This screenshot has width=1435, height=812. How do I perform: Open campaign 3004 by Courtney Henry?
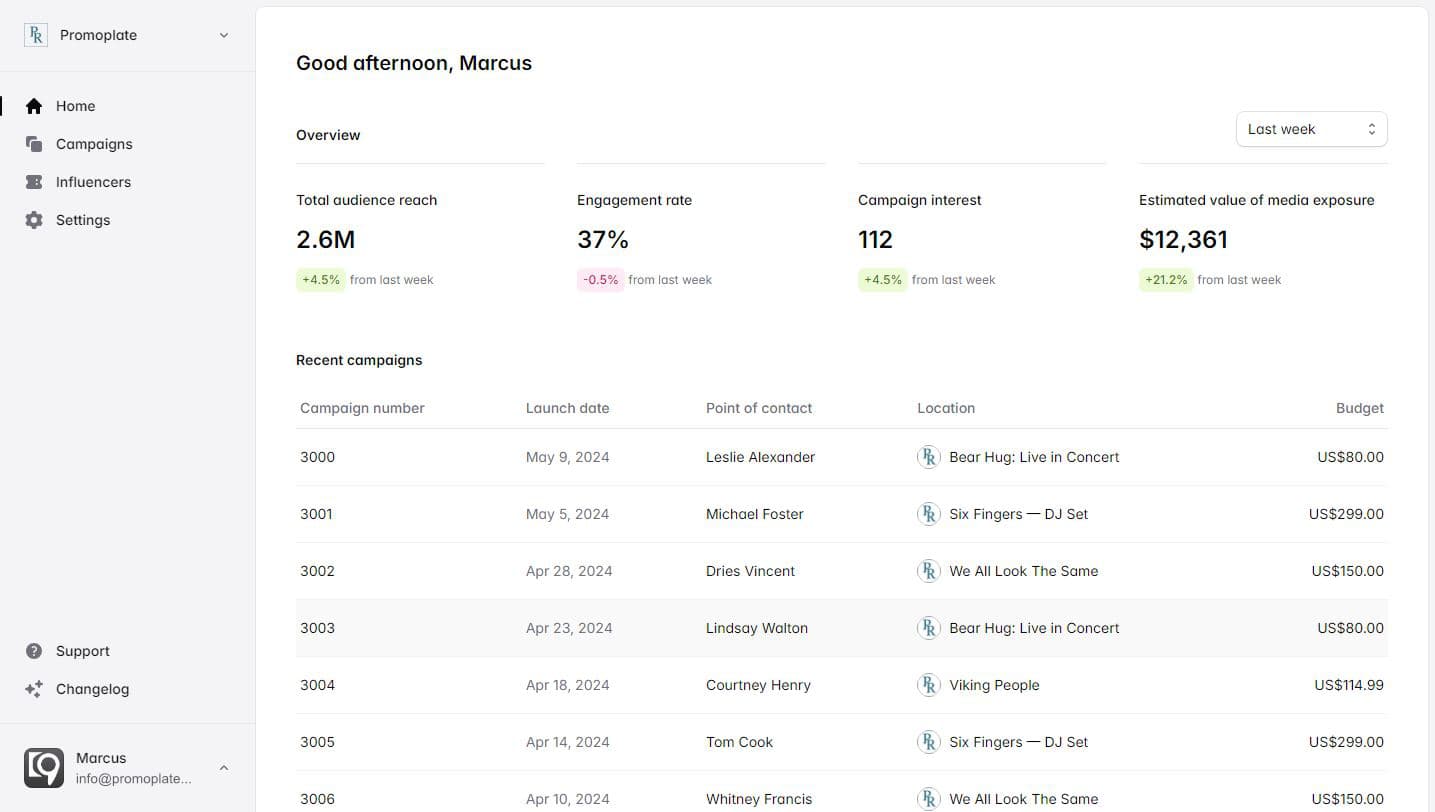coord(318,685)
